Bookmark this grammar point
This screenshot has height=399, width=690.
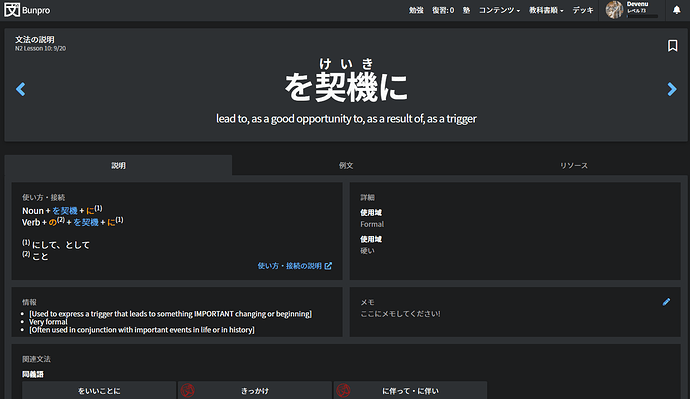(672, 46)
